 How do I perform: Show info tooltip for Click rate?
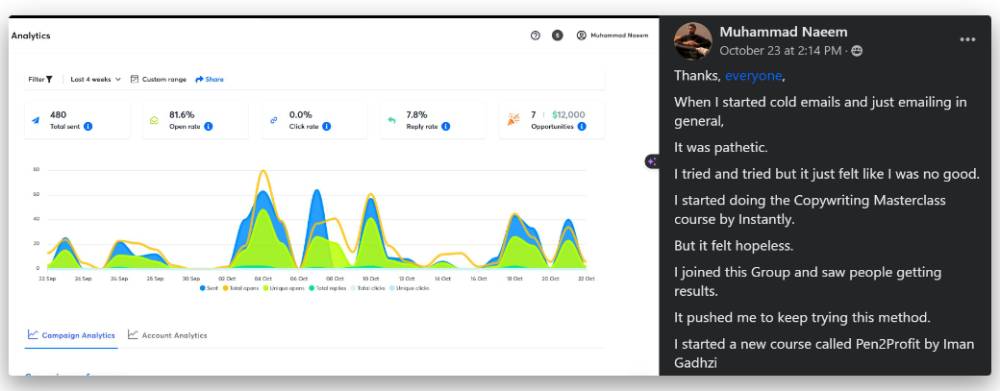click(x=327, y=126)
